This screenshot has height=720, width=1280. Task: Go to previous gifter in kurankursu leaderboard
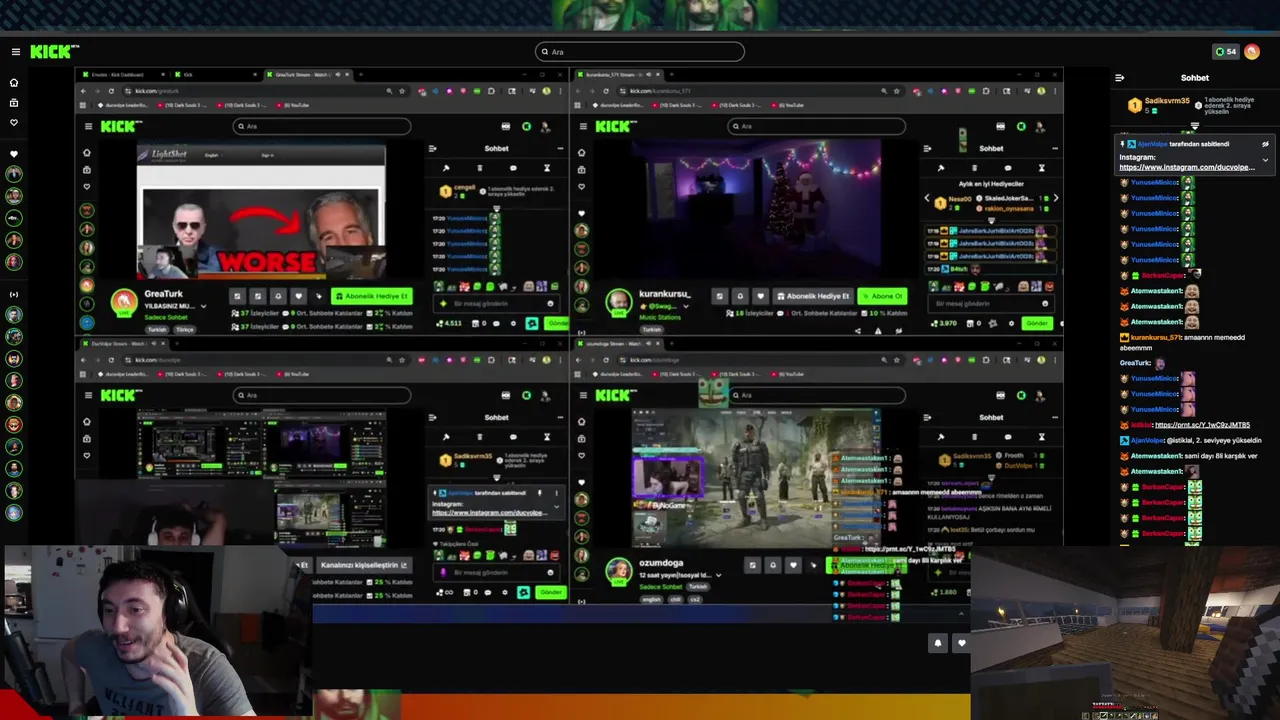[927, 199]
